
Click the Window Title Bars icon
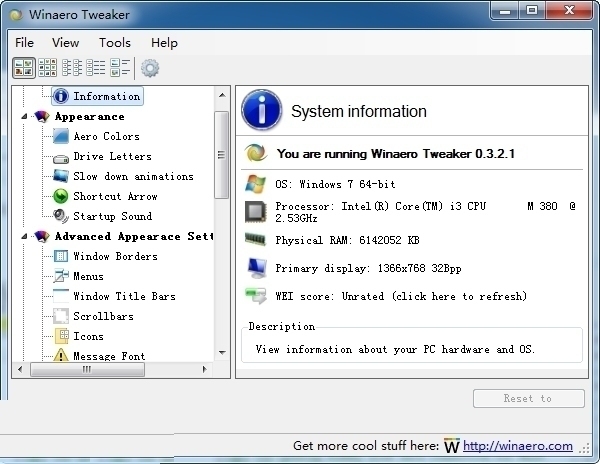tap(61, 296)
